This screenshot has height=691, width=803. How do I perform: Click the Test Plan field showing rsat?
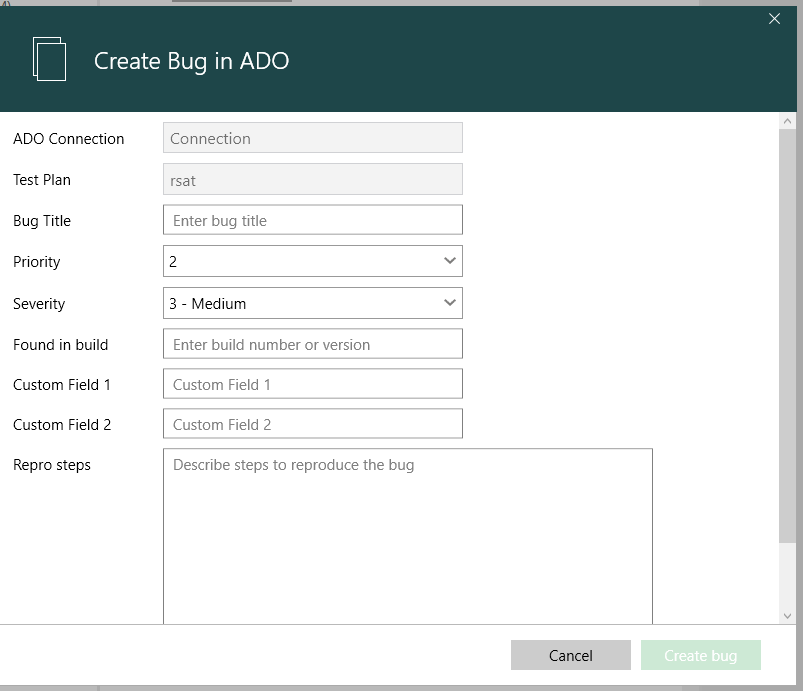pos(311,179)
